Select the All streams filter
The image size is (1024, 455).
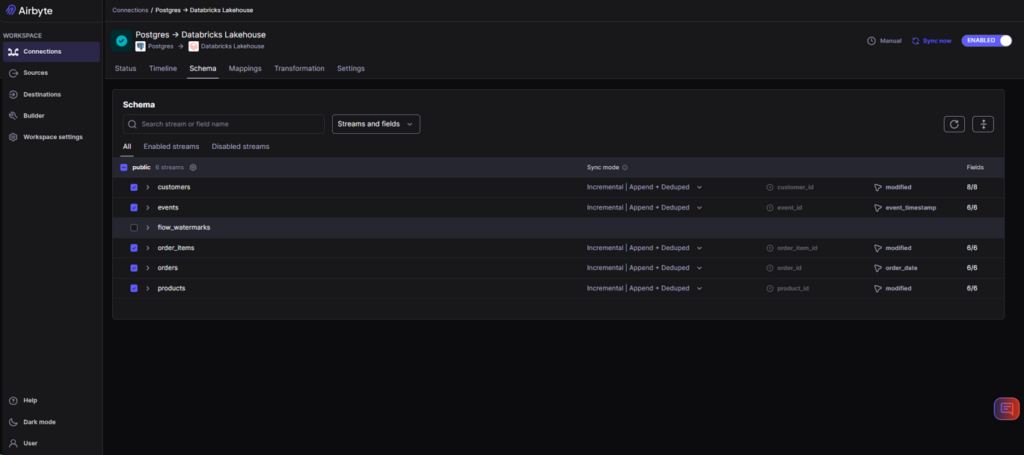coord(127,147)
